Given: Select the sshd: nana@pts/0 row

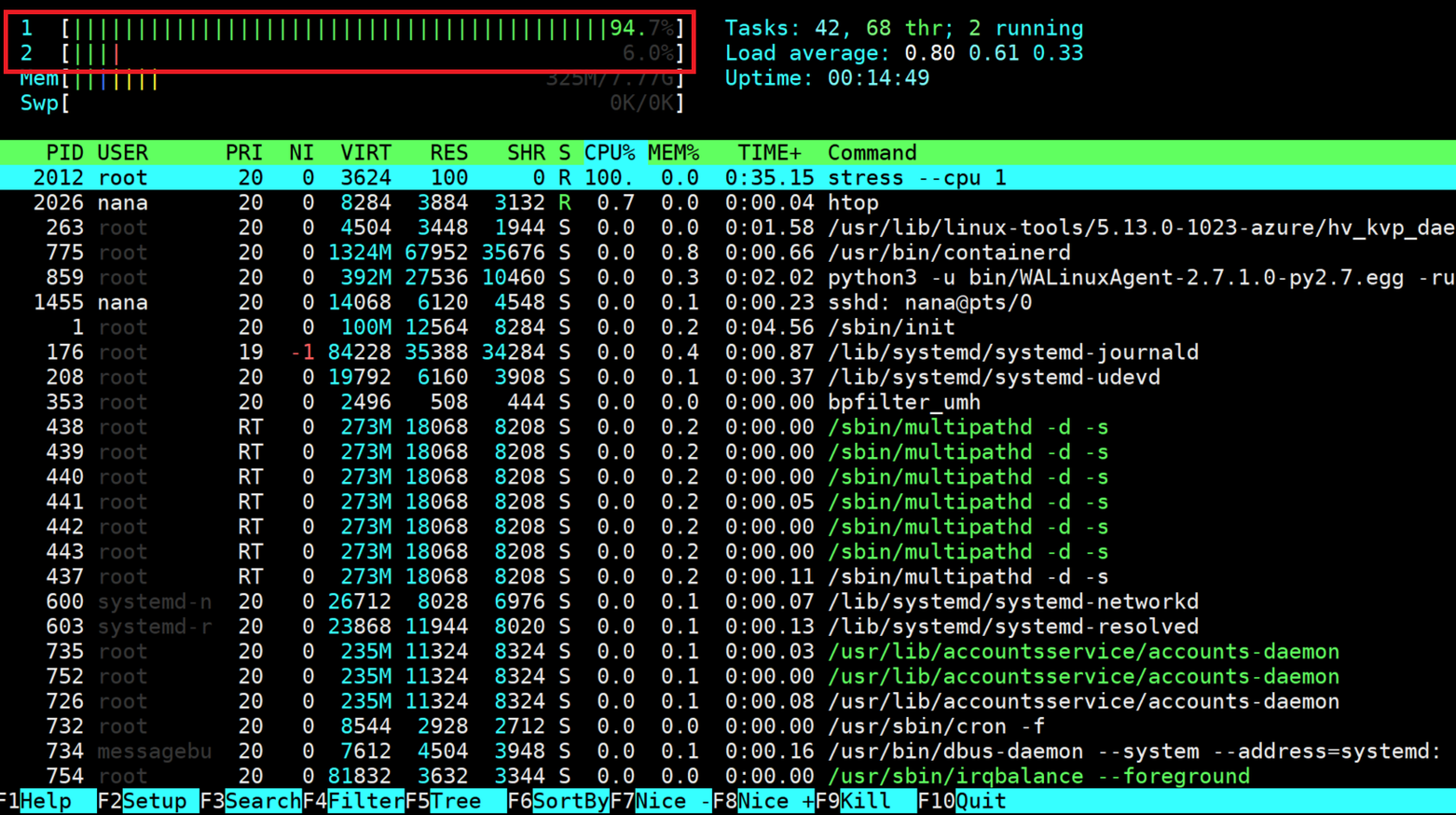Looking at the screenshot, I should 728,303.
